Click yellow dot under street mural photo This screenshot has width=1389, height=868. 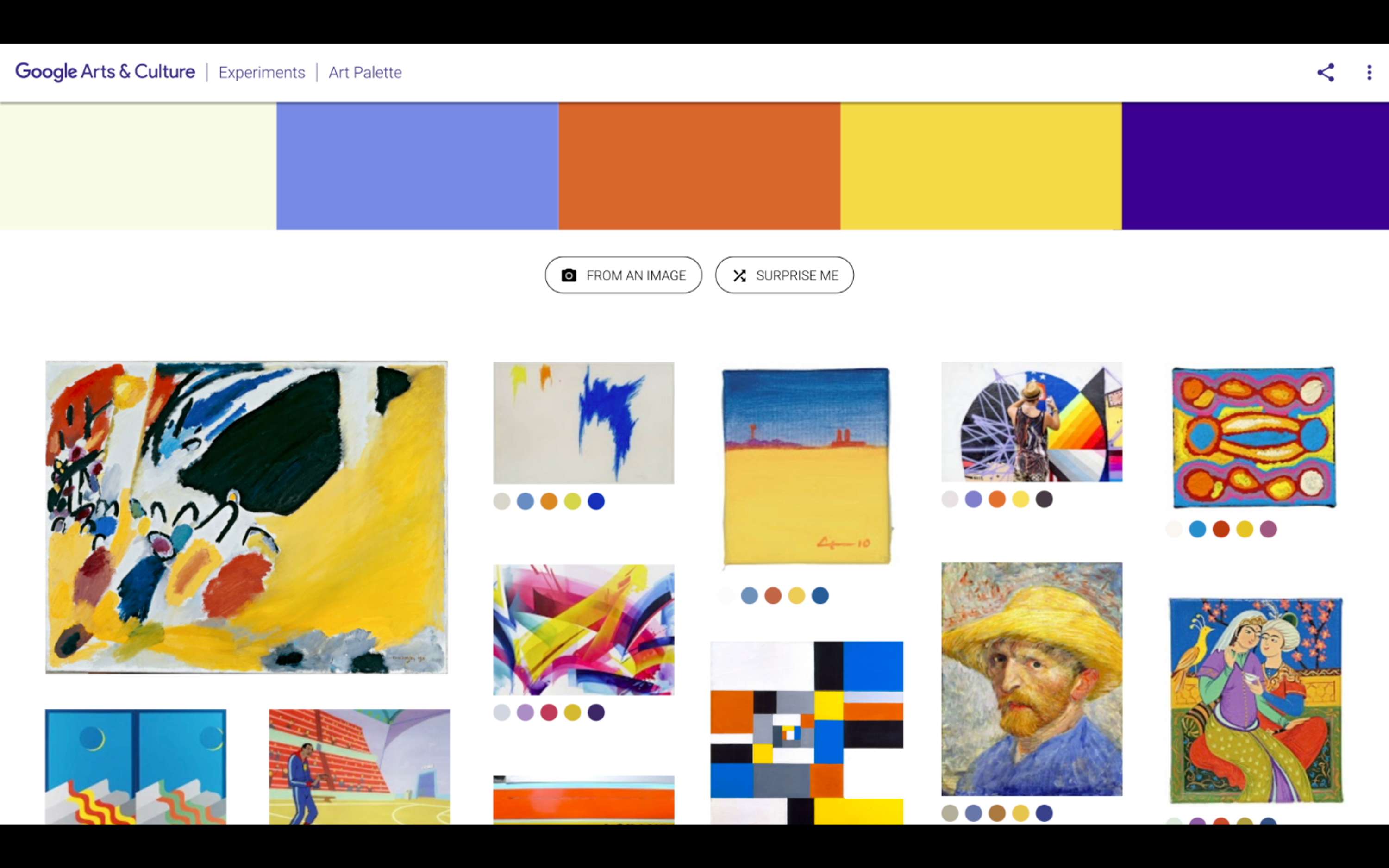point(1020,499)
